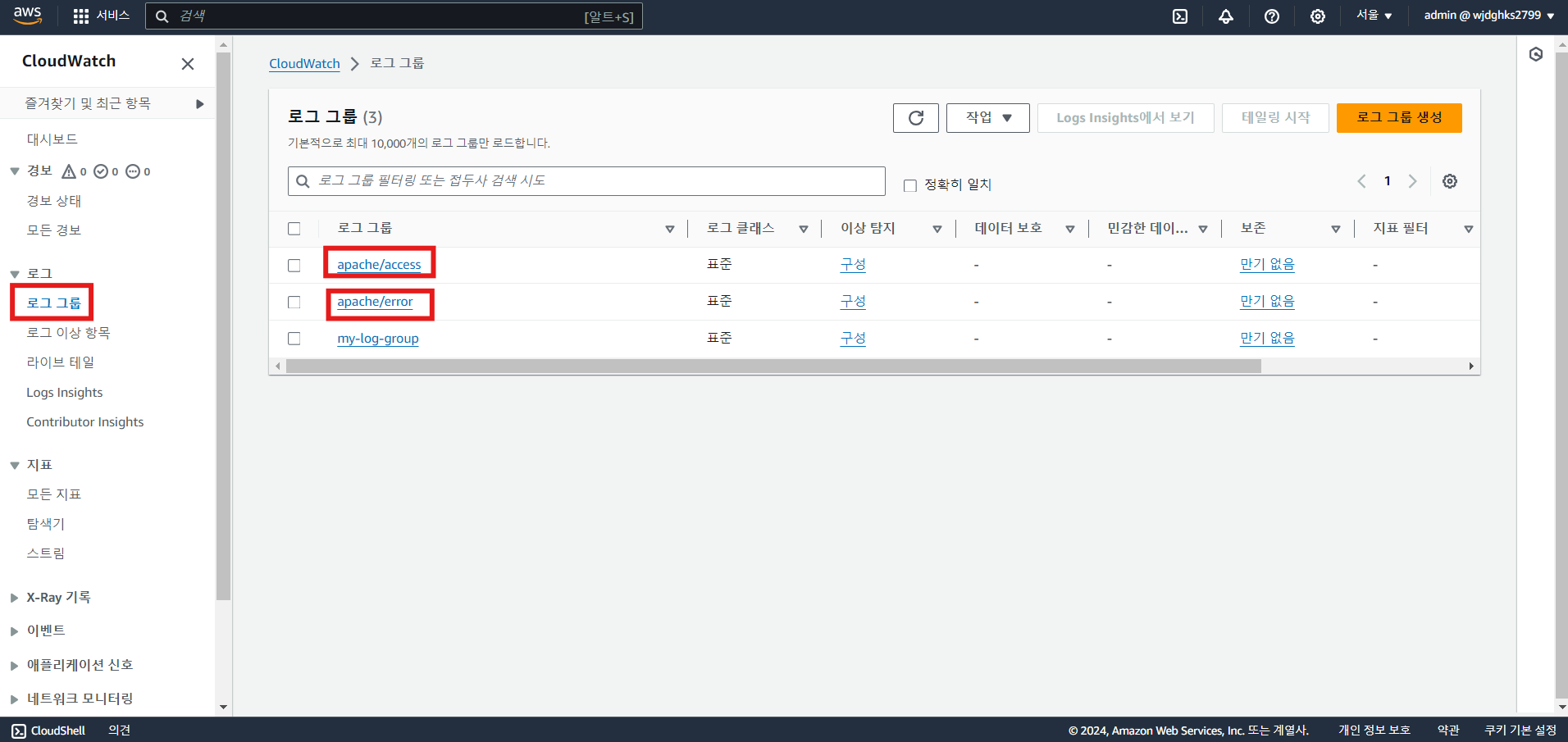Click the 로그 그룹 생성 button
This screenshot has height=742, width=1568.
pos(1399,118)
